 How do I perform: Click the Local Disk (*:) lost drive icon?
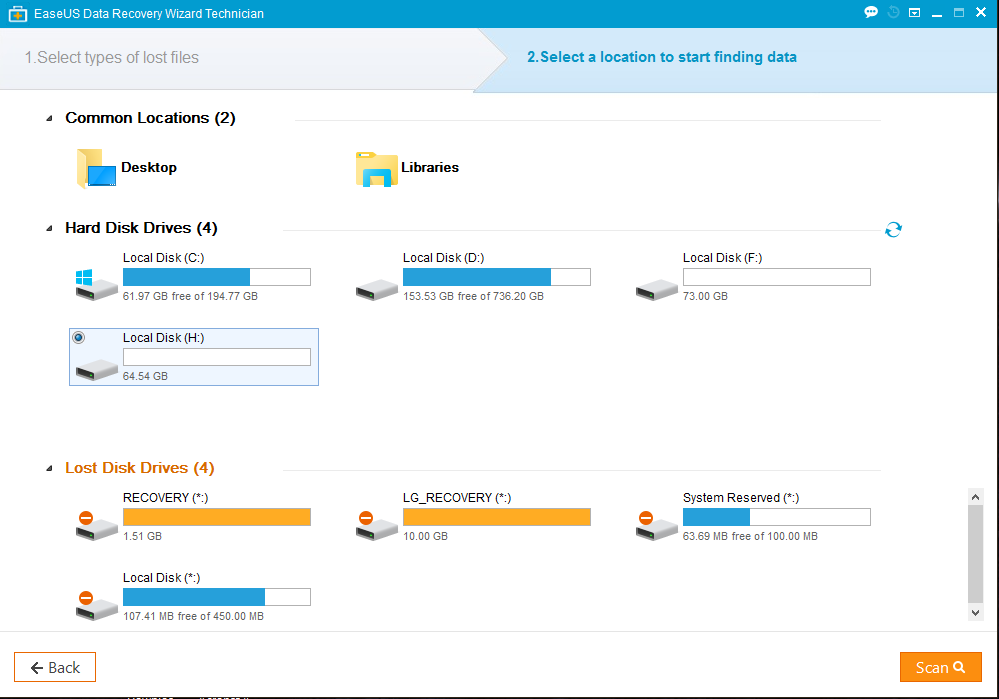pyautogui.click(x=96, y=606)
